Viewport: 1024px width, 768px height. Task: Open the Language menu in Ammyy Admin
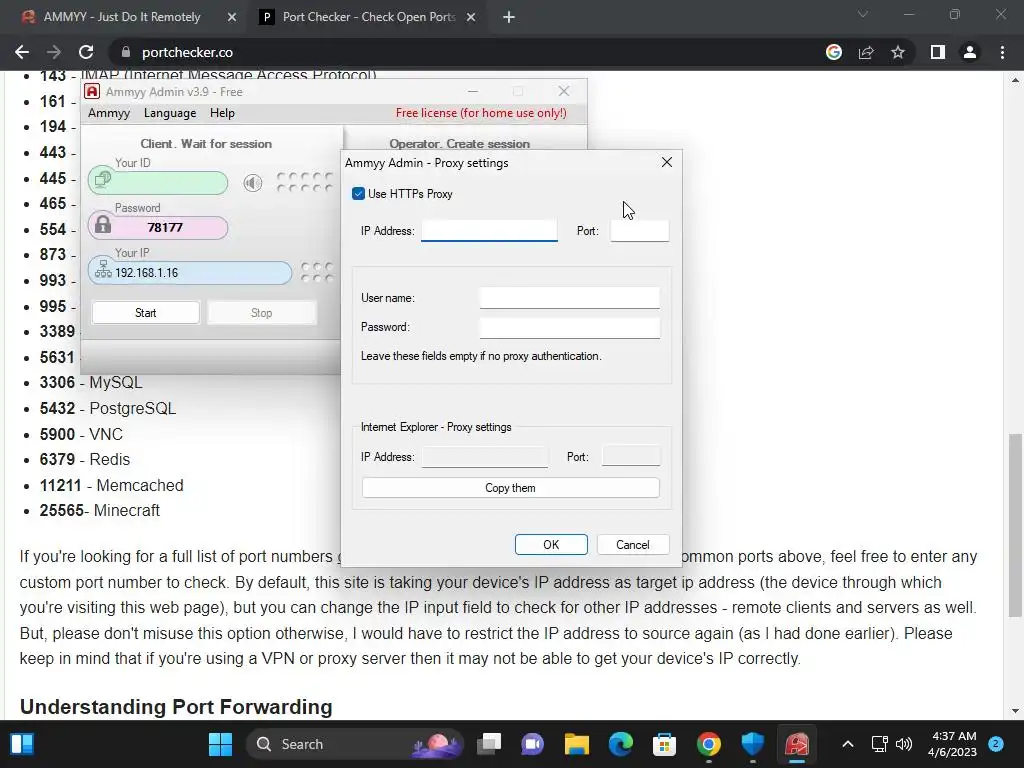click(170, 113)
